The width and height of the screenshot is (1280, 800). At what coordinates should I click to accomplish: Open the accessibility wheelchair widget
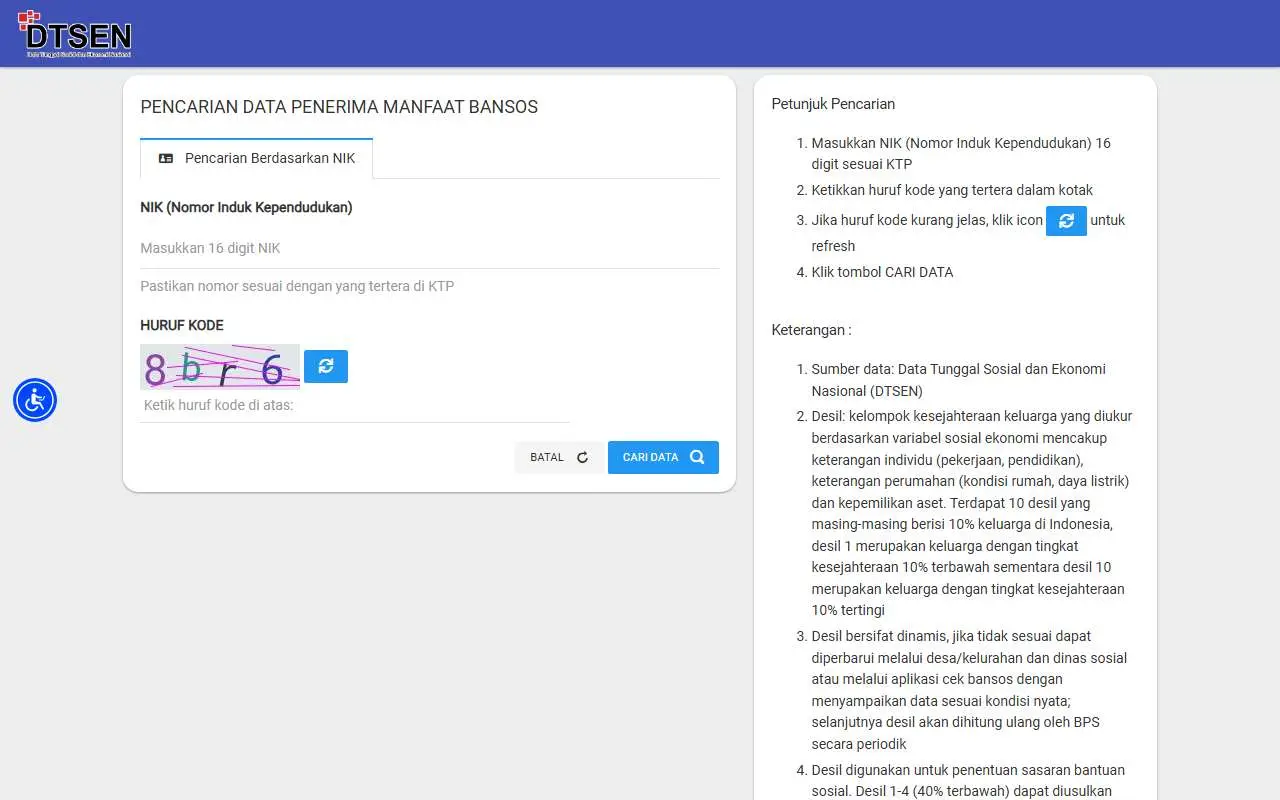[35, 400]
